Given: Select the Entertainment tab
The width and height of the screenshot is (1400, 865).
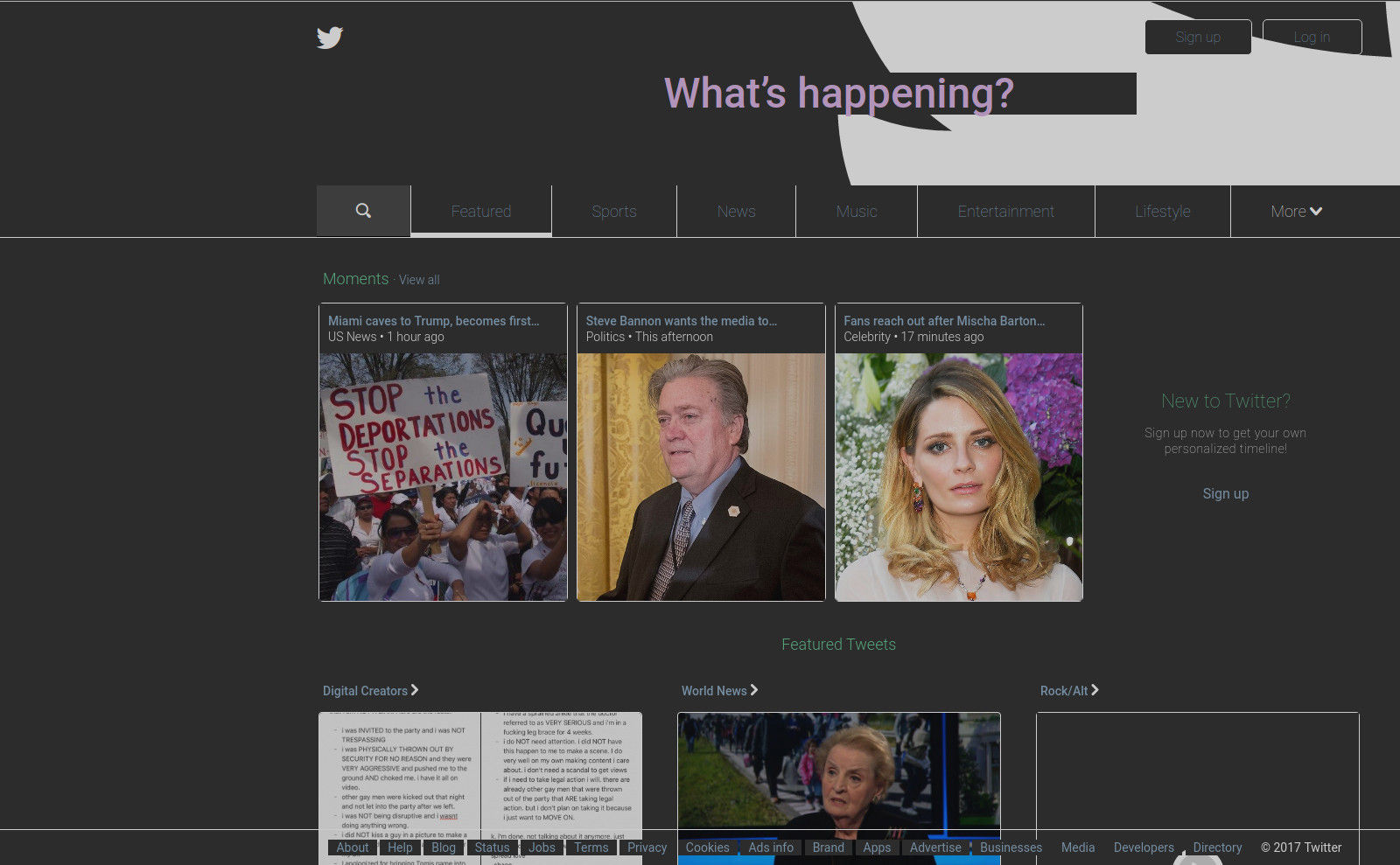Looking at the screenshot, I should (x=1006, y=211).
